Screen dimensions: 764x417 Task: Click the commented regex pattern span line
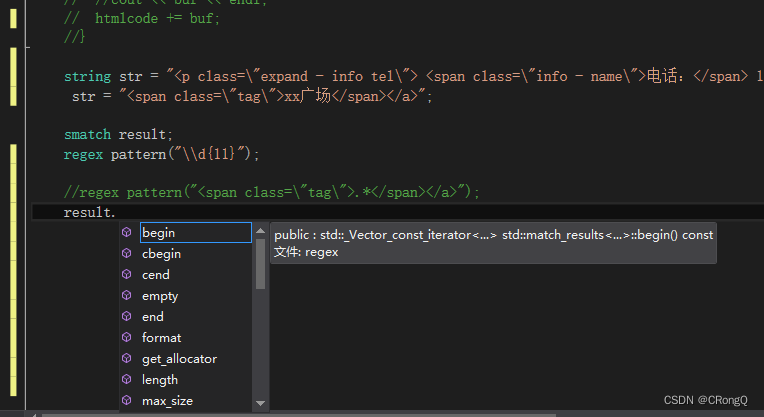click(271, 192)
